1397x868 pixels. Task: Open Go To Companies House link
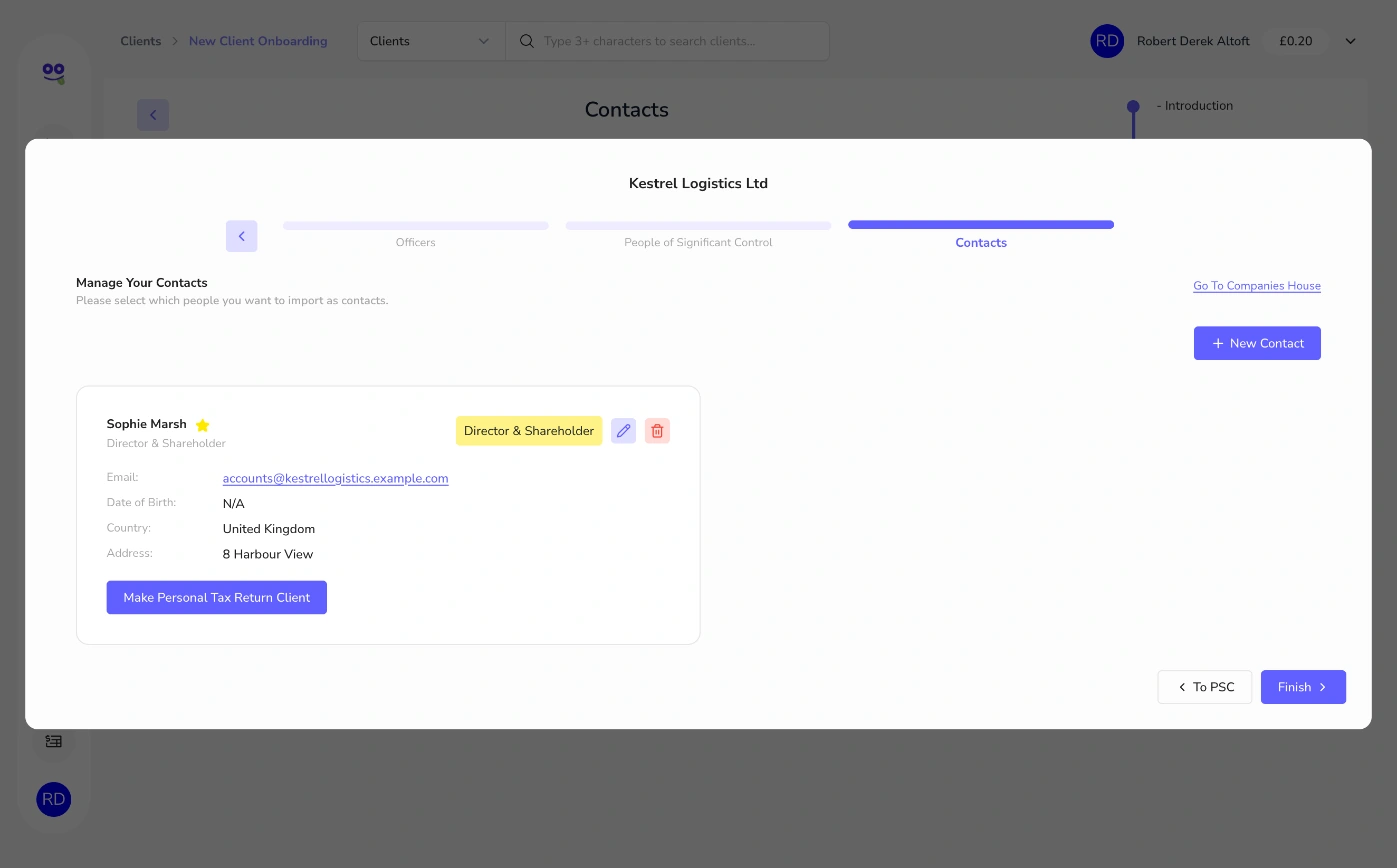(1257, 286)
